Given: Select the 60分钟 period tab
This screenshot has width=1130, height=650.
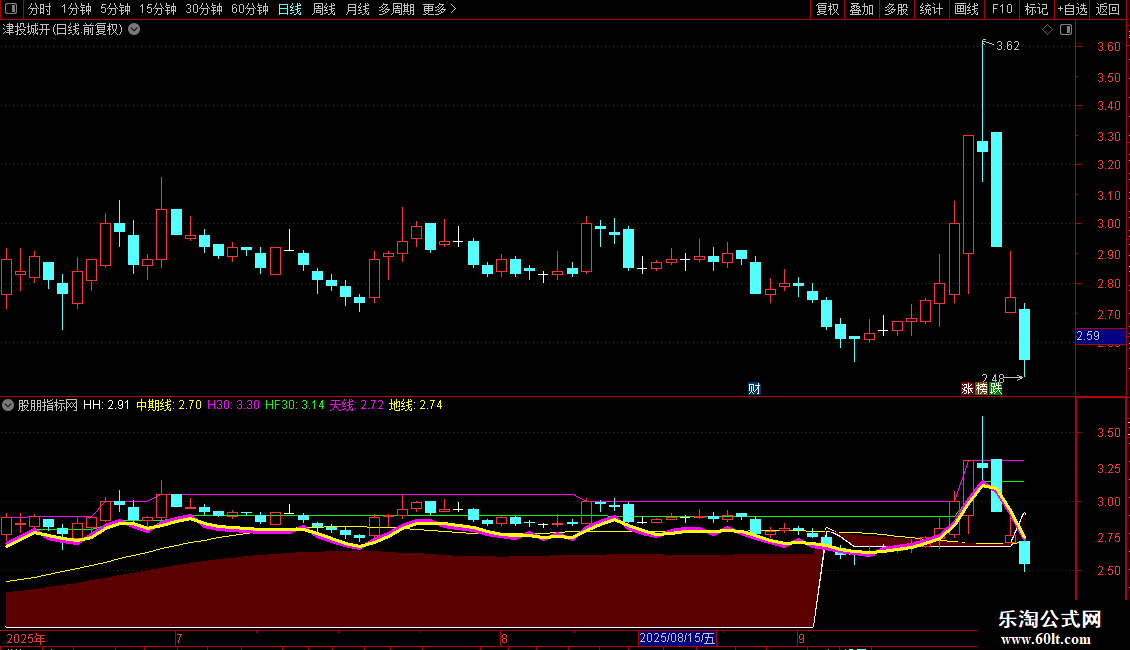Looking at the screenshot, I should (x=250, y=9).
